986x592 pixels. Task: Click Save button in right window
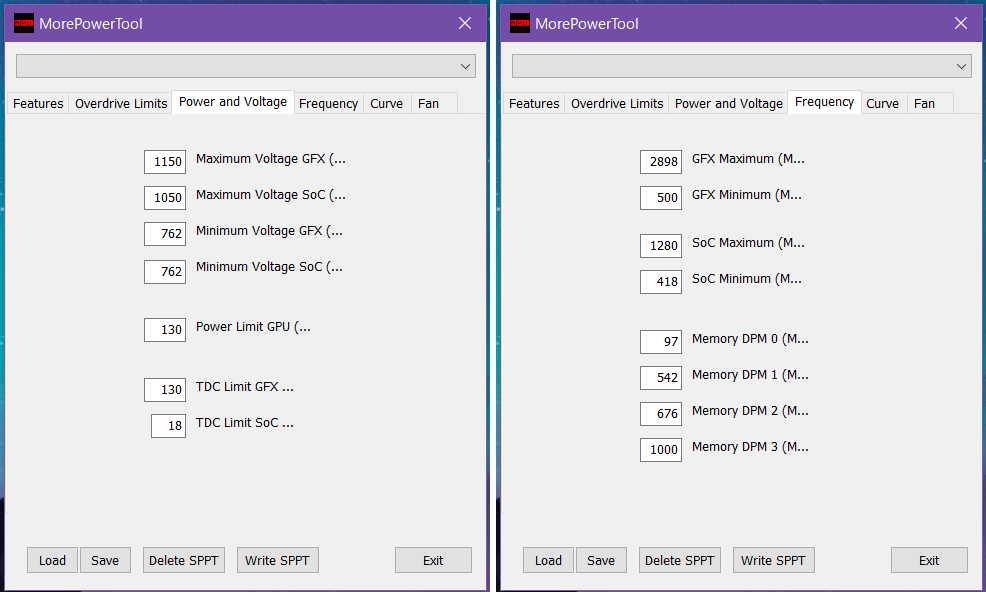[601, 560]
